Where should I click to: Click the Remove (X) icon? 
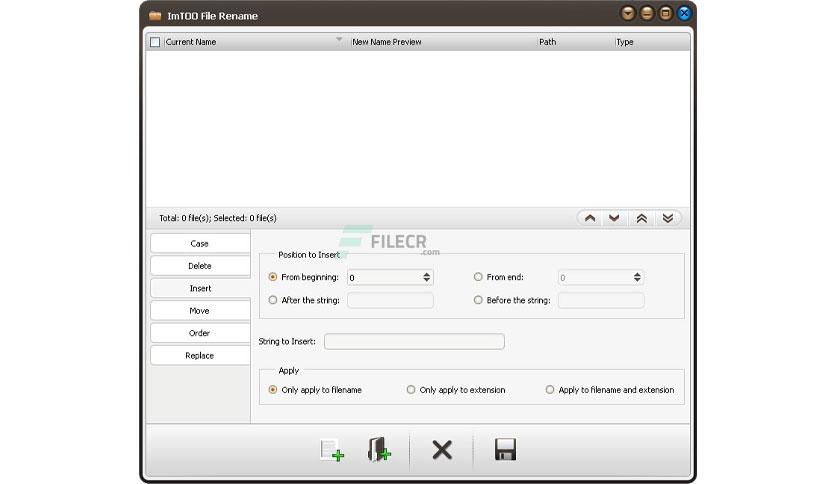click(442, 450)
